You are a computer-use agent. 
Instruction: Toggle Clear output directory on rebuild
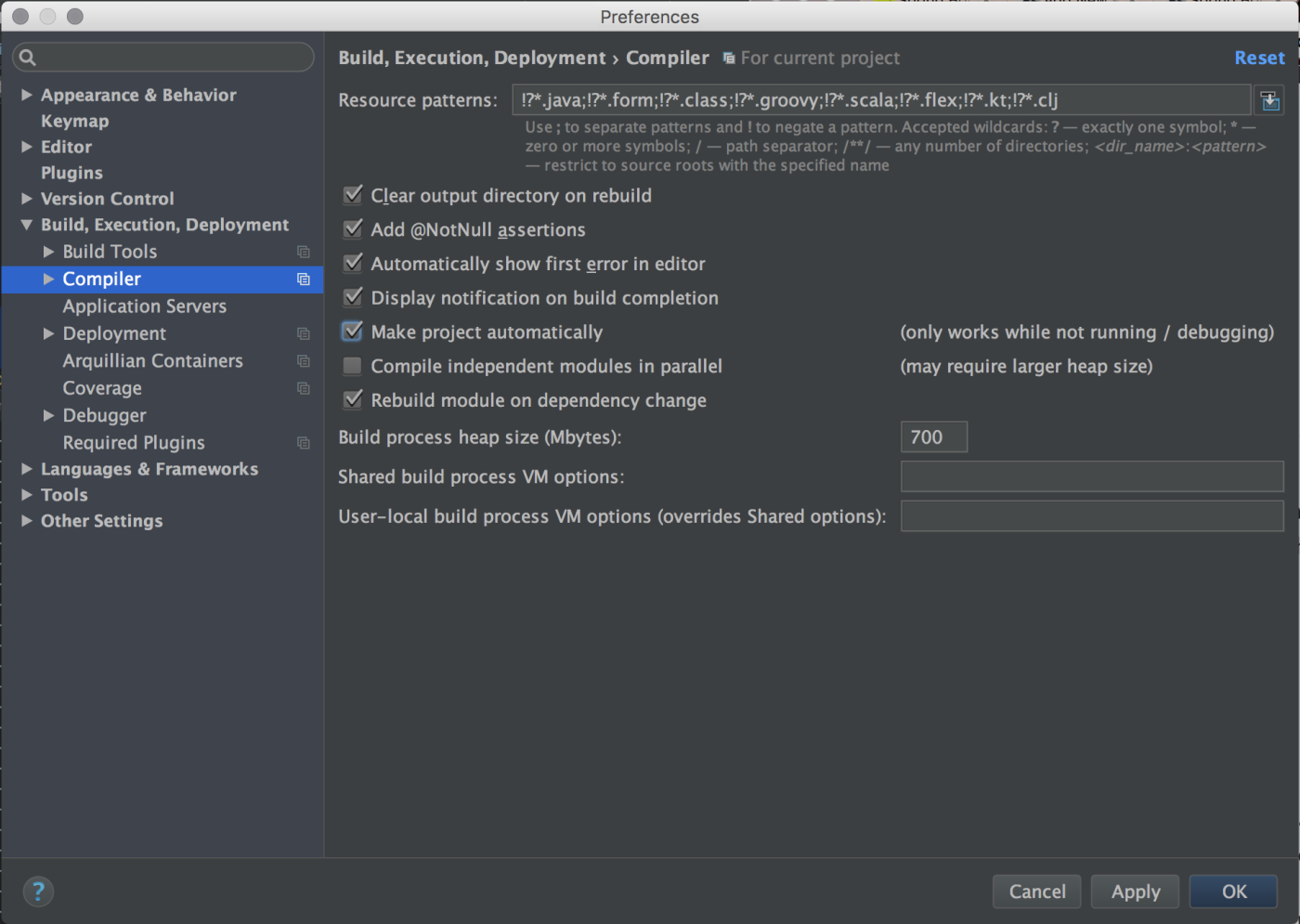[353, 195]
